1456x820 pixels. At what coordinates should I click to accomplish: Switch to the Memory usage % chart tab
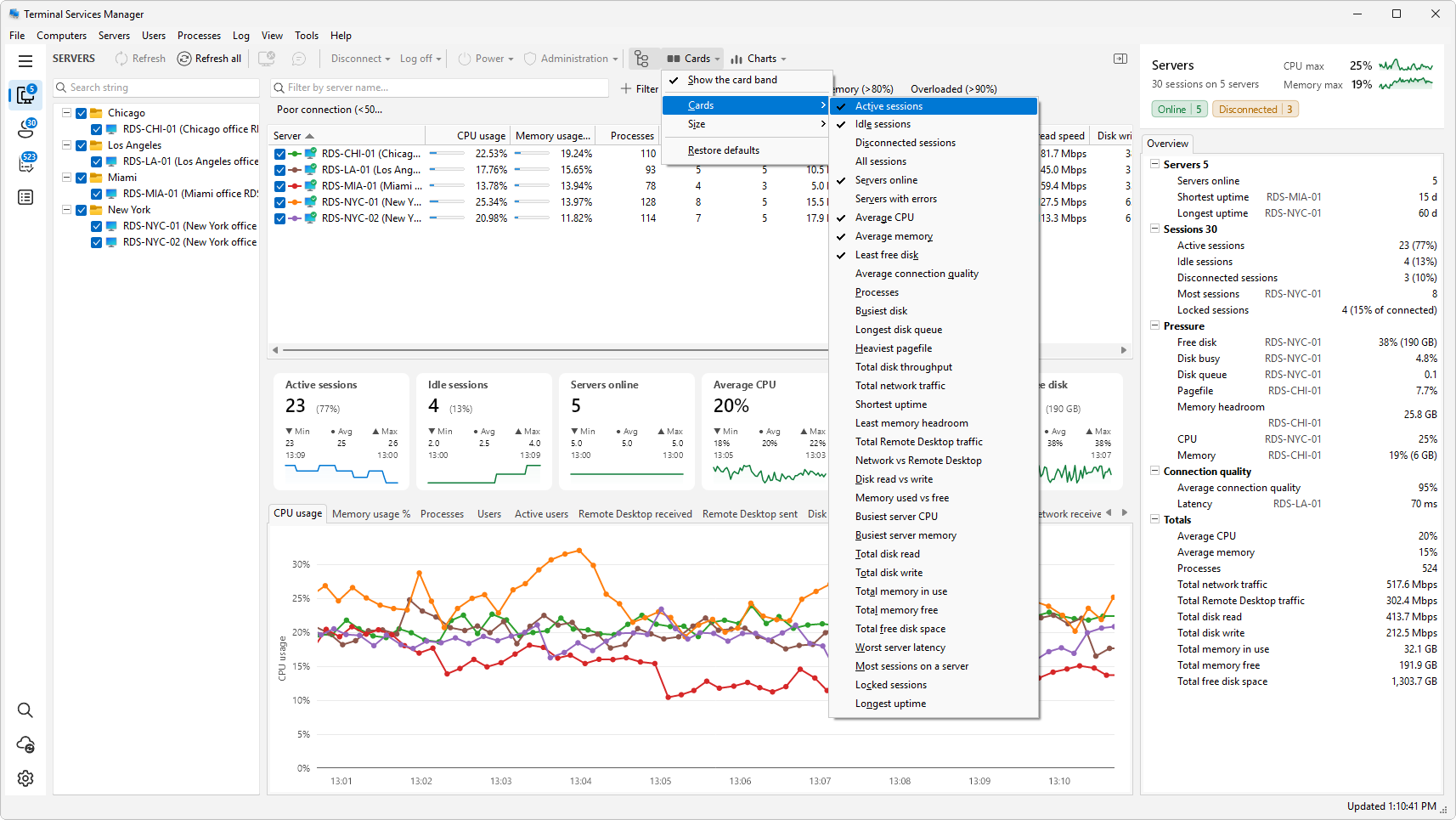pos(370,514)
